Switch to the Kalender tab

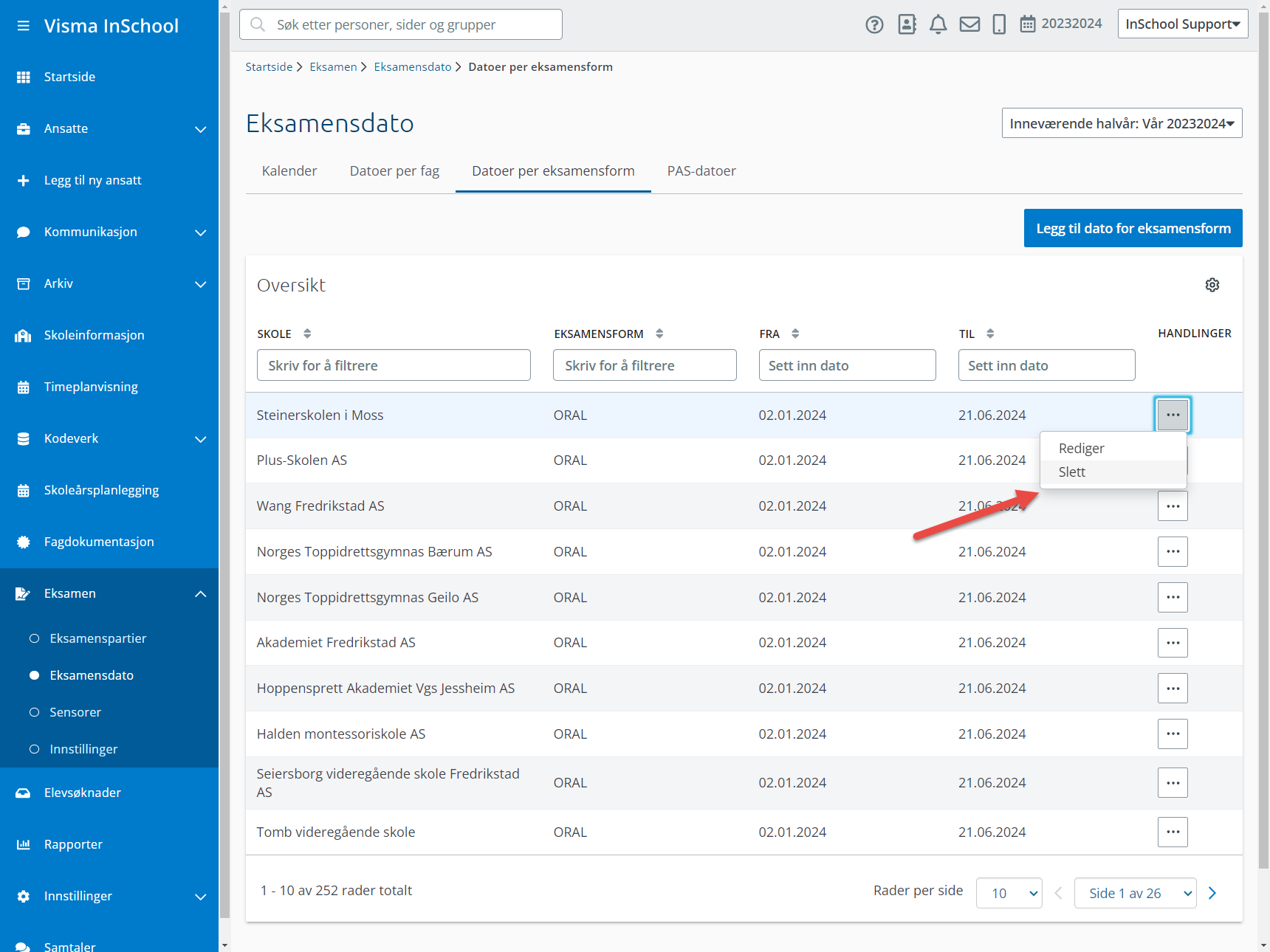point(289,171)
